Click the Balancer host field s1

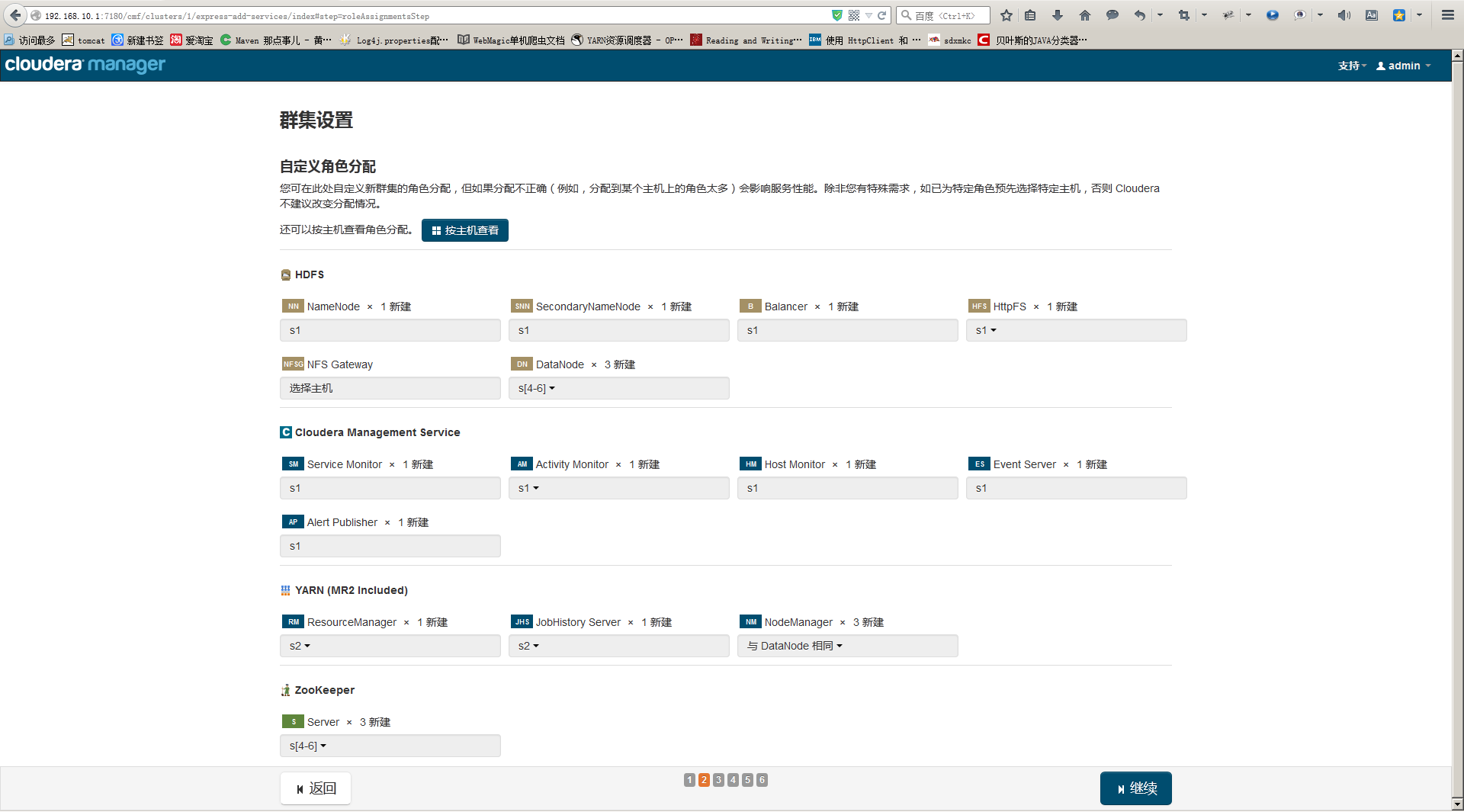pos(847,330)
